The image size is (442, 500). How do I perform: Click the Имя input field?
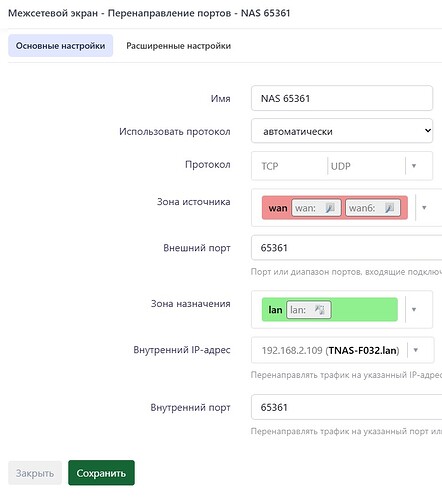[x=342, y=98]
